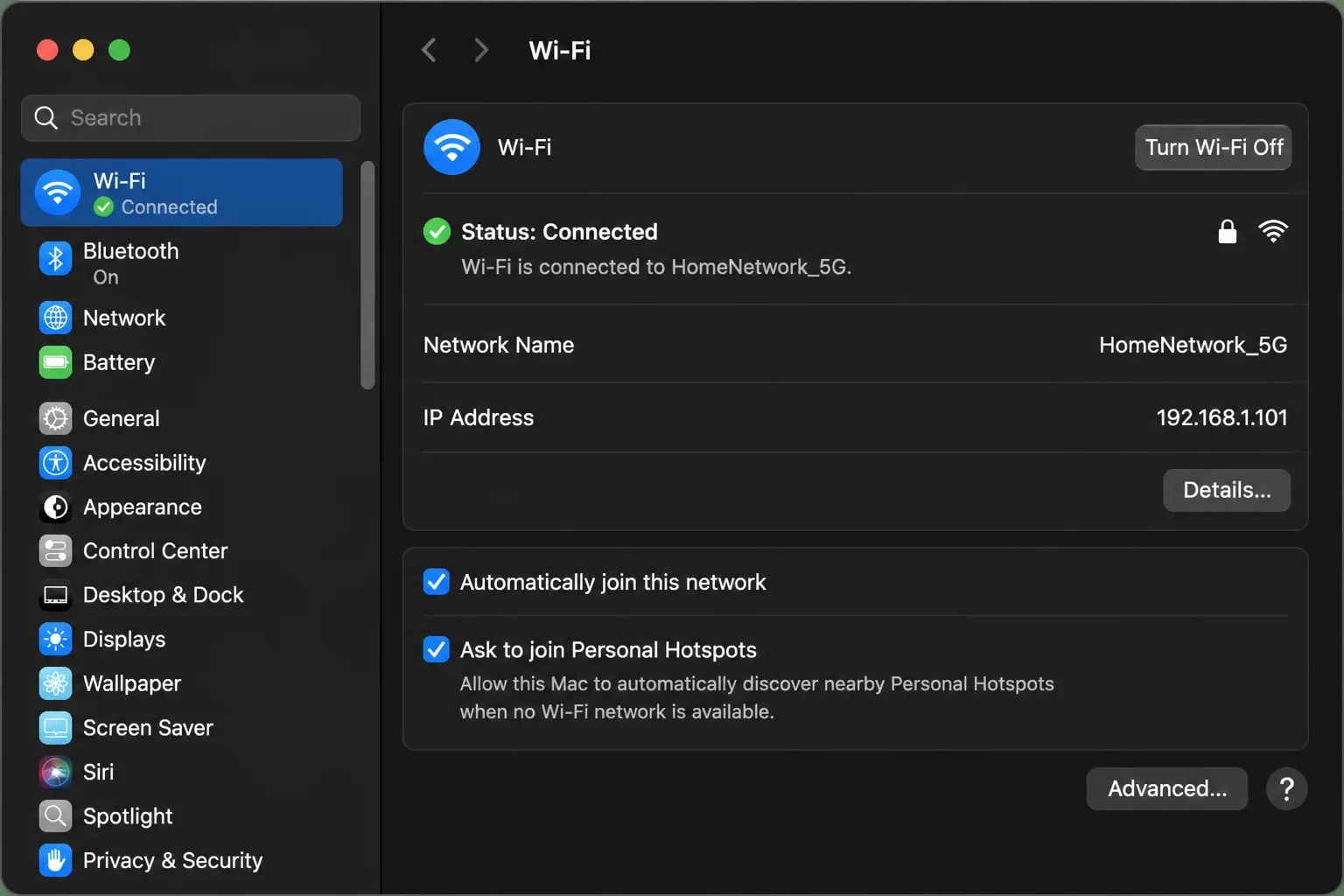Image resolution: width=1344 pixels, height=896 pixels.
Task: Click the Control Center icon
Action: point(56,551)
